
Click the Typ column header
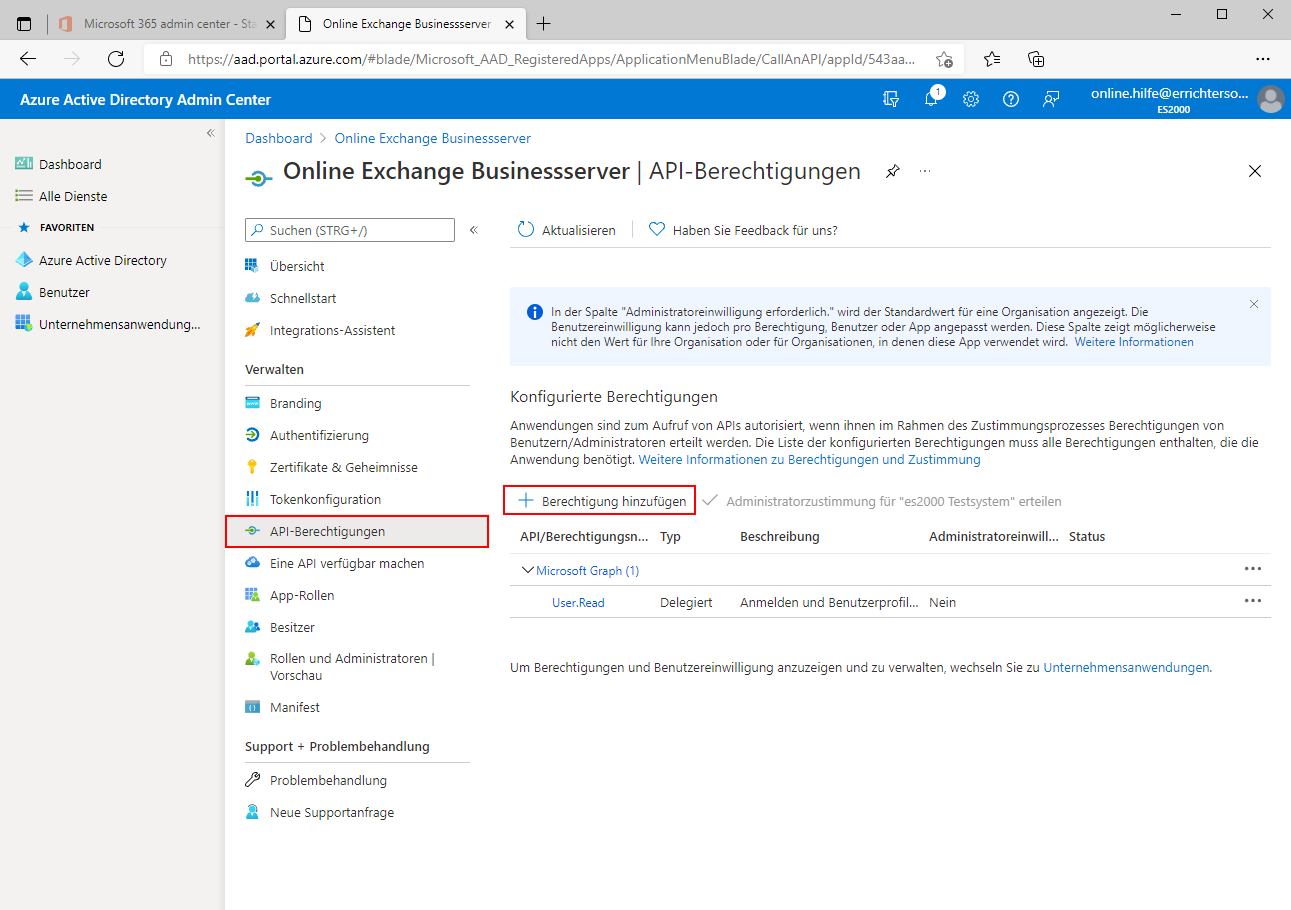point(670,537)
